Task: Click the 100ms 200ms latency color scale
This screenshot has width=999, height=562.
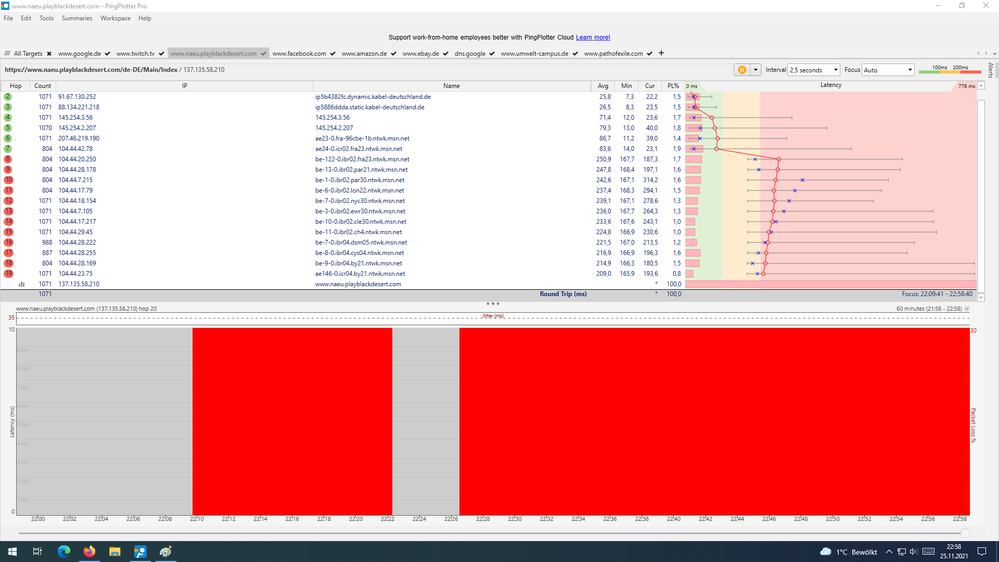Action: [949, 69]
